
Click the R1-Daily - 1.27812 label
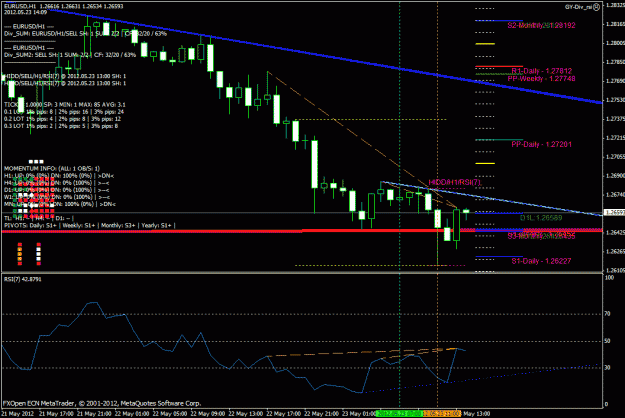pos(542,71)
